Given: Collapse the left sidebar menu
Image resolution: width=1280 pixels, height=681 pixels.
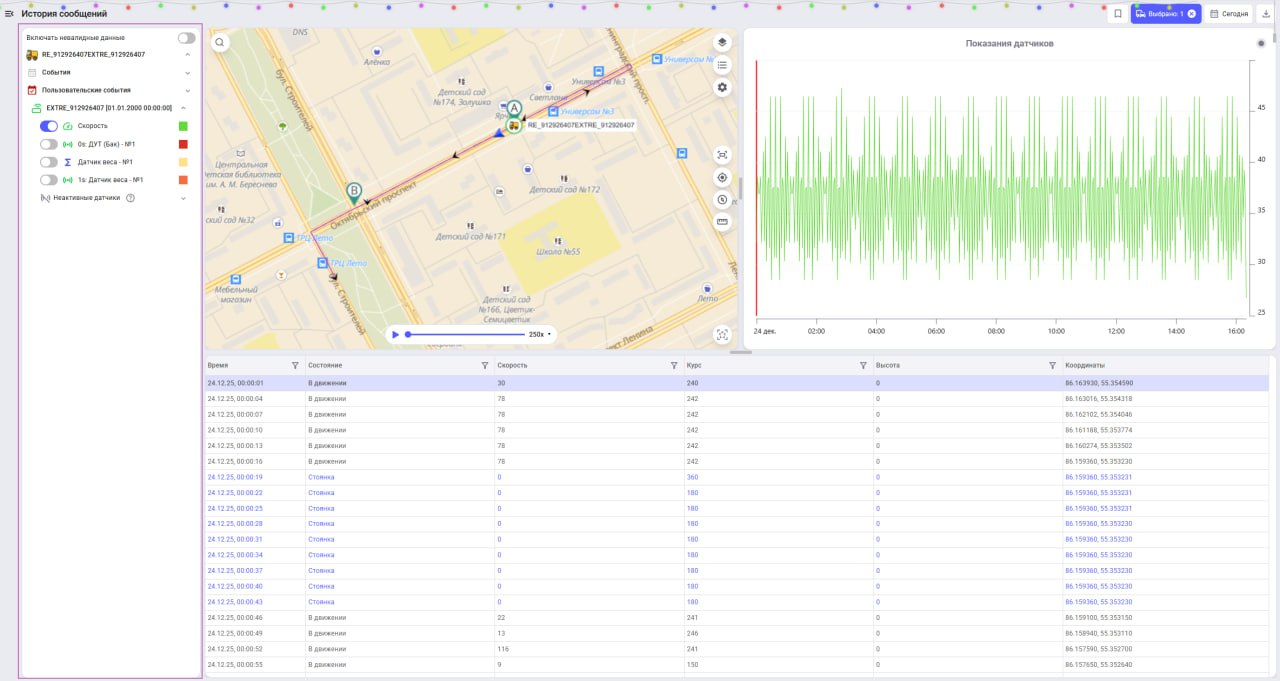Looking at the screenshot, I should (9, 14).
